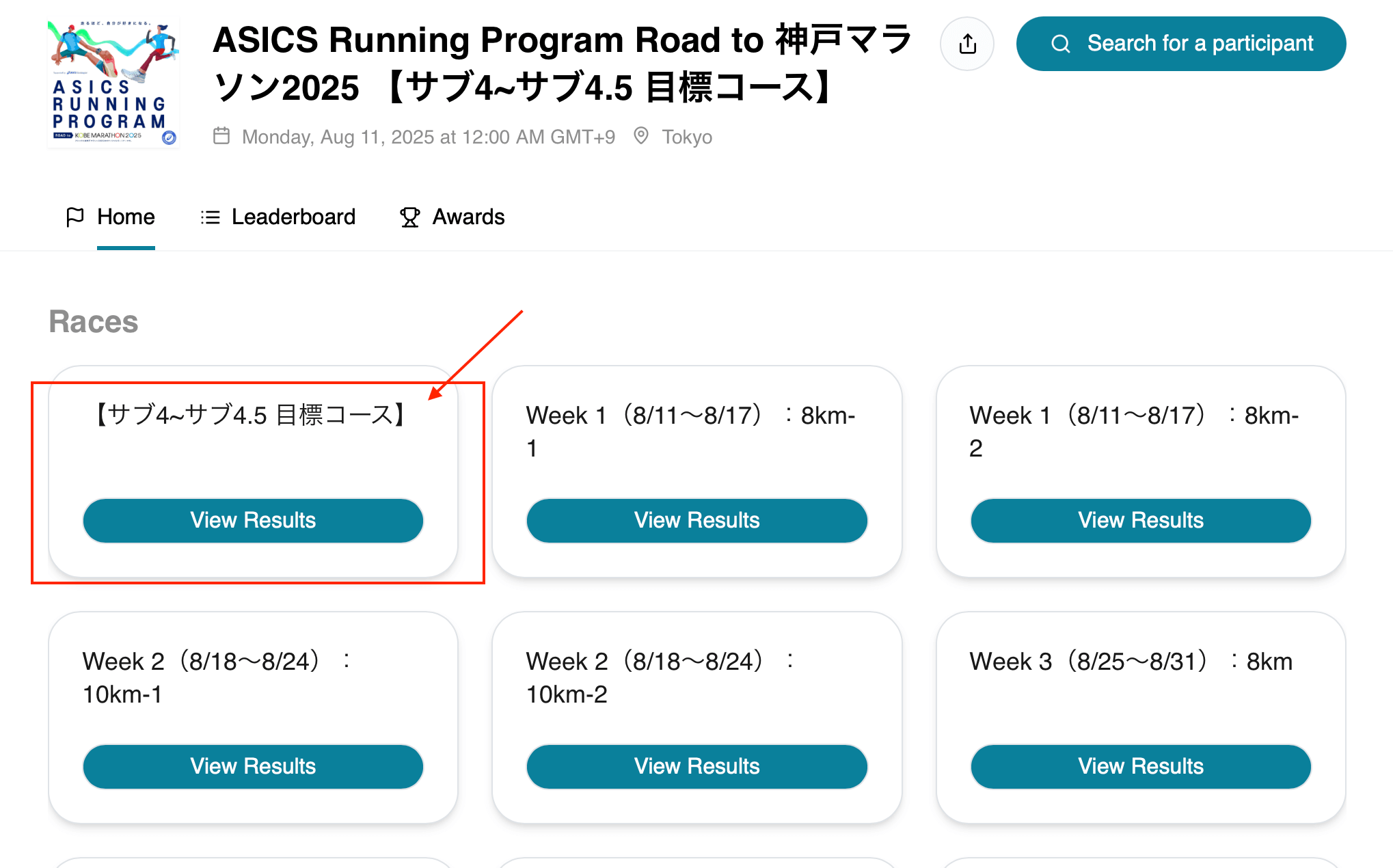The height and width of the screenshot is (868, 1393).
Task: View results for Week 2 10km-1
Action: click(x=253, y=766)
